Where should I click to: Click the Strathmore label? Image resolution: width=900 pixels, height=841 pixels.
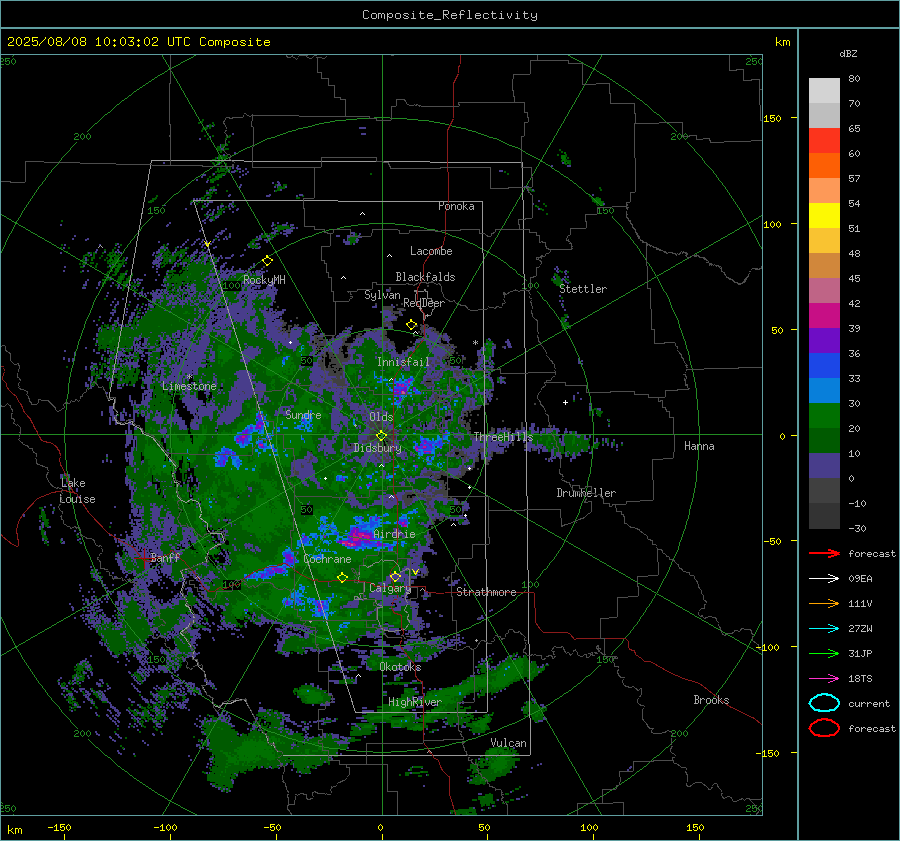[x=486, y=592]
